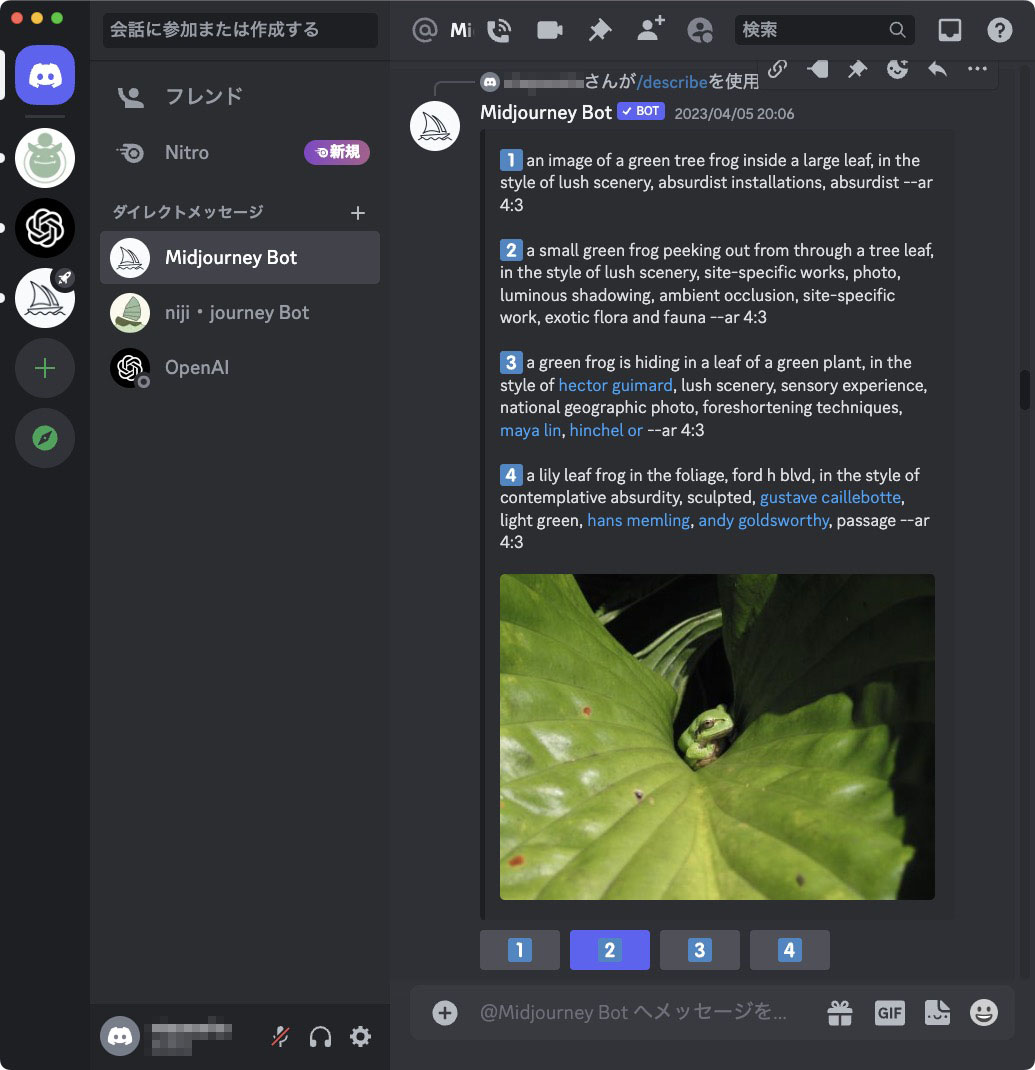The height and width of the screenshot is (1070, 1035).
Task: Upscale image with the 3 button
Action: point(699,950)
